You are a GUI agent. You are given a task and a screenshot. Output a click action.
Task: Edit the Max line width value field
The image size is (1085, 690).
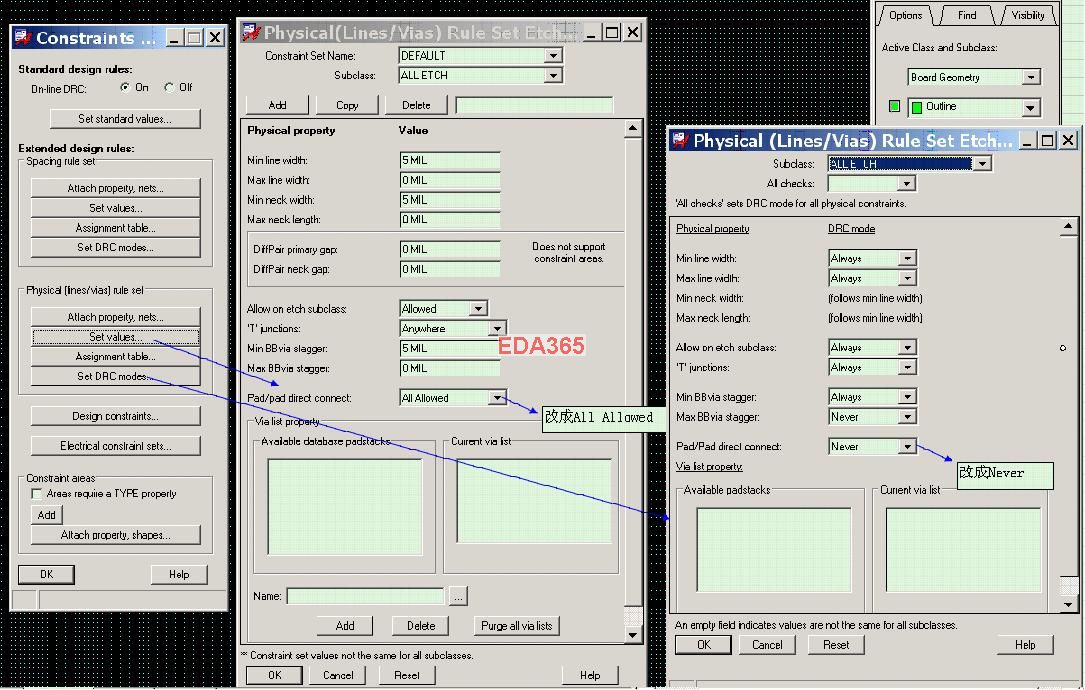coord(450,180)
